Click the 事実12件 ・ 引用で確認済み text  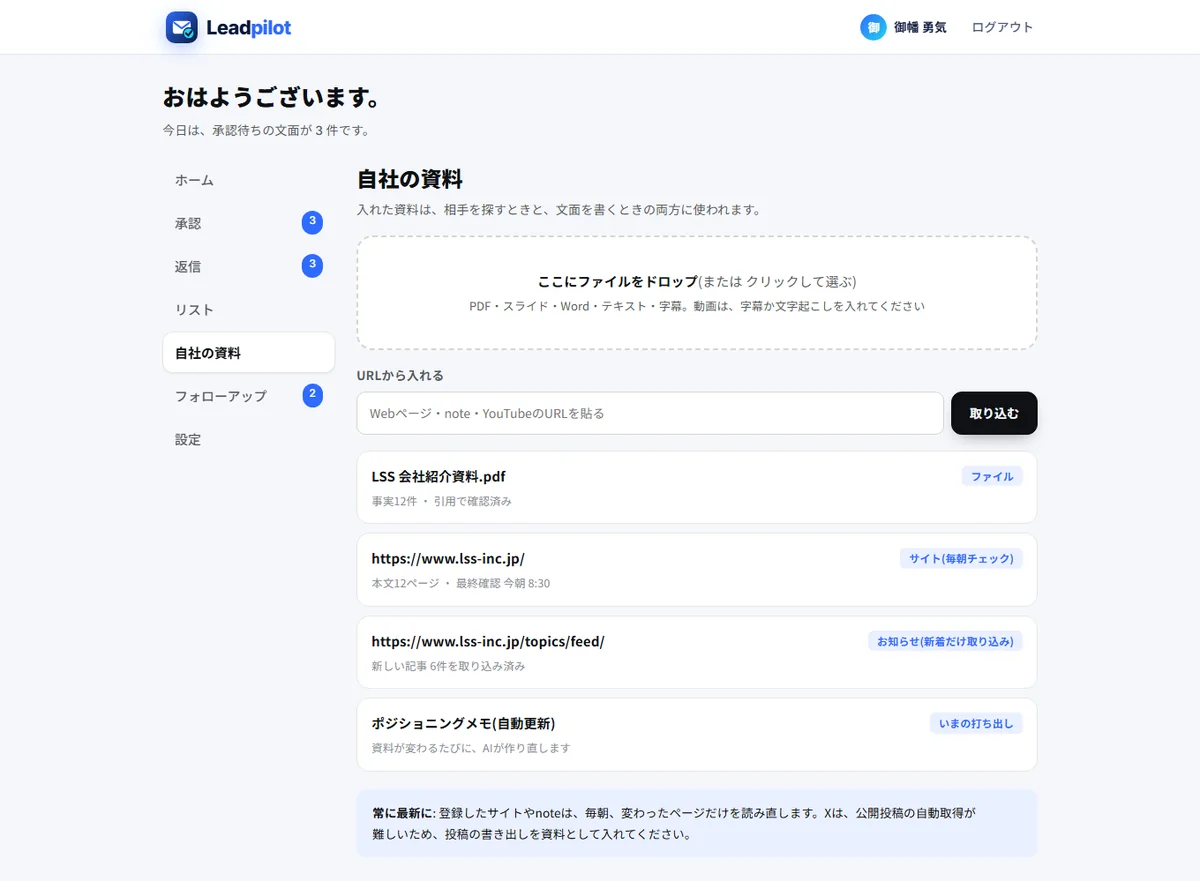[441, 501]
